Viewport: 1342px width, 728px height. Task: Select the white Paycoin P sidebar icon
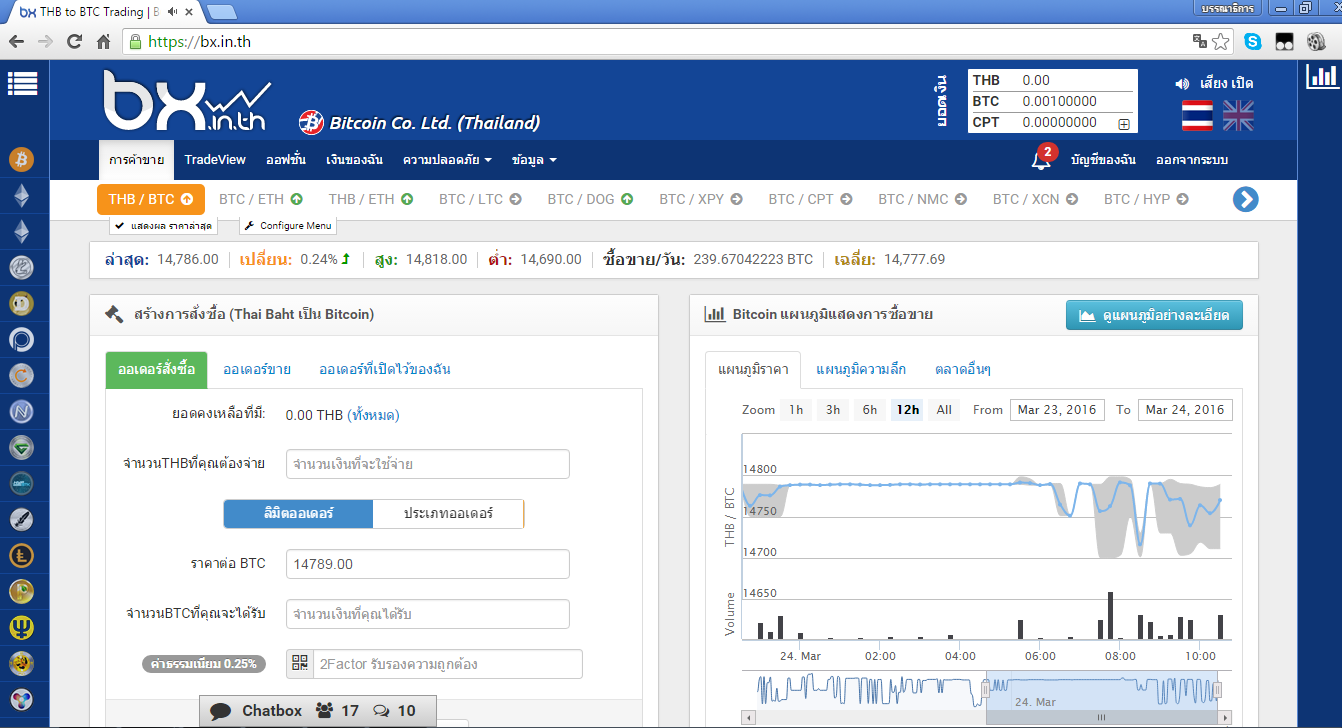pyautogui.click(x=21, y=339)
